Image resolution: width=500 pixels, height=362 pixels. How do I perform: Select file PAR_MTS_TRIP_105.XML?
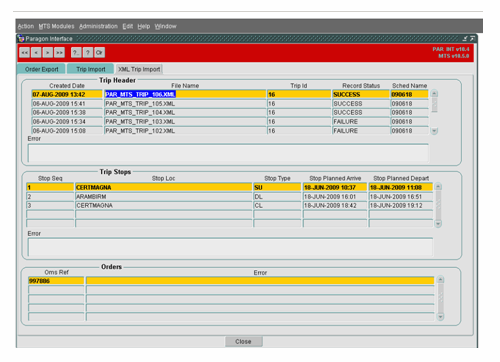tap(185, 104)
